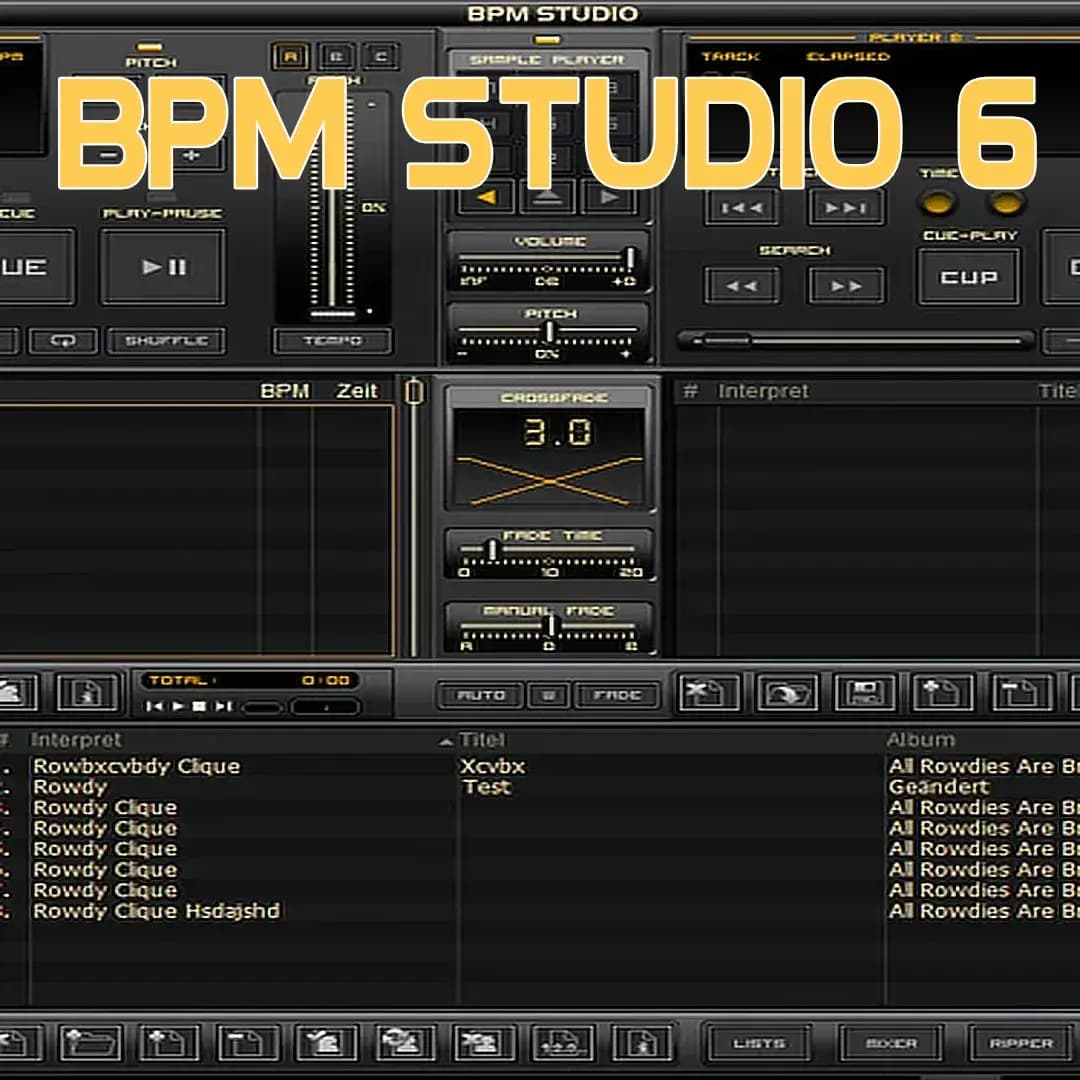The height and width of the screenshot is (1080, 1080).
Task: Click the orange left arrow in Sample Player
Action: click(486, 198)
